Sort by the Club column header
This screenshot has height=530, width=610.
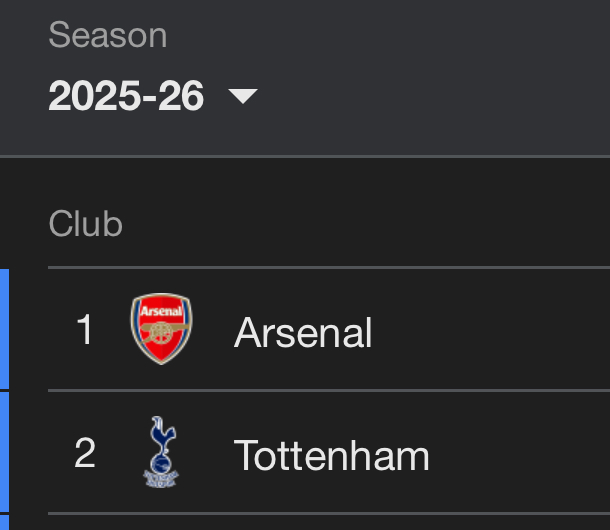(85, 223)
